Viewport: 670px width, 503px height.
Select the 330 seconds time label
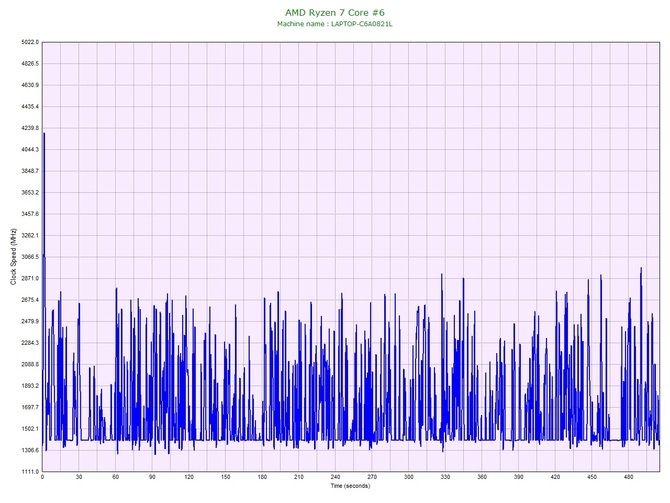click(446, 477)
